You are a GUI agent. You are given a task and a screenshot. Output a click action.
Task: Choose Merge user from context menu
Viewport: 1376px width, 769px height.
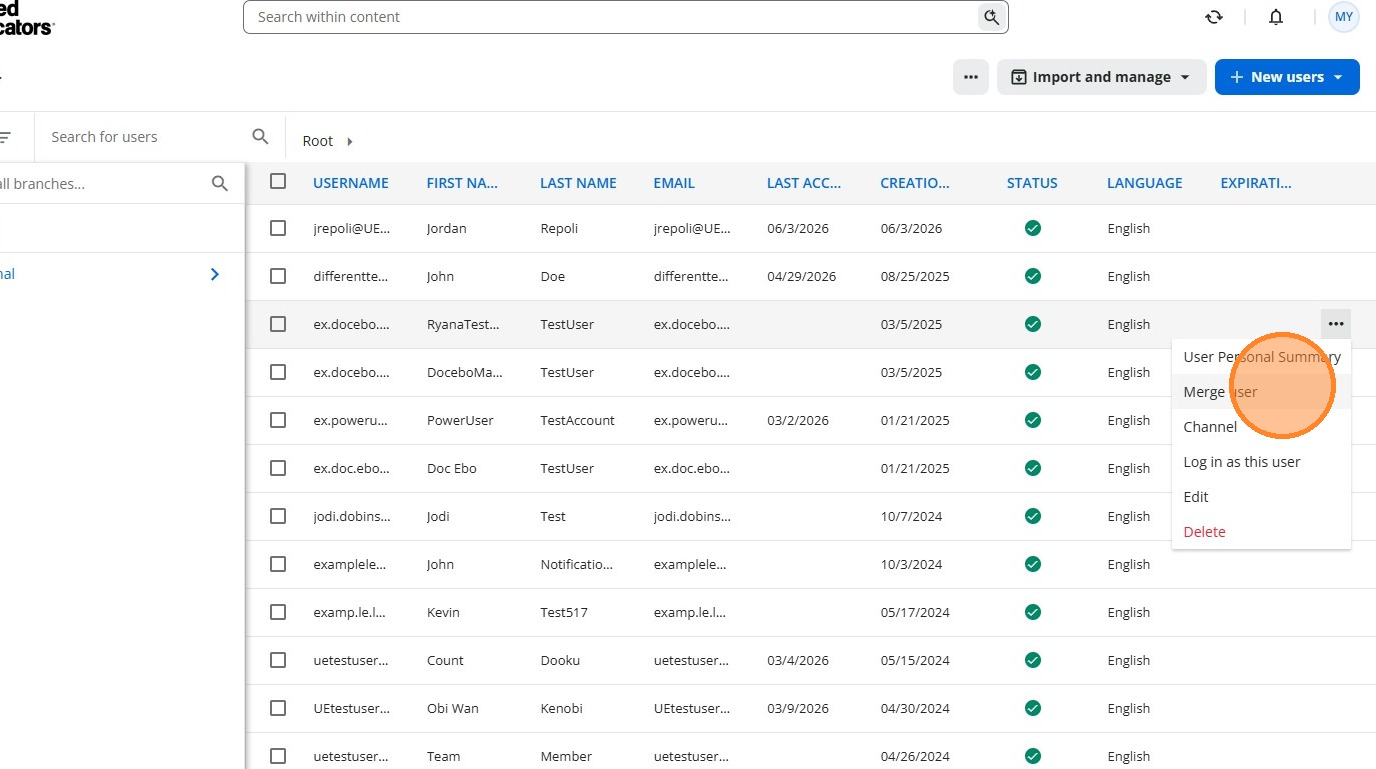tap(1262, 392)
